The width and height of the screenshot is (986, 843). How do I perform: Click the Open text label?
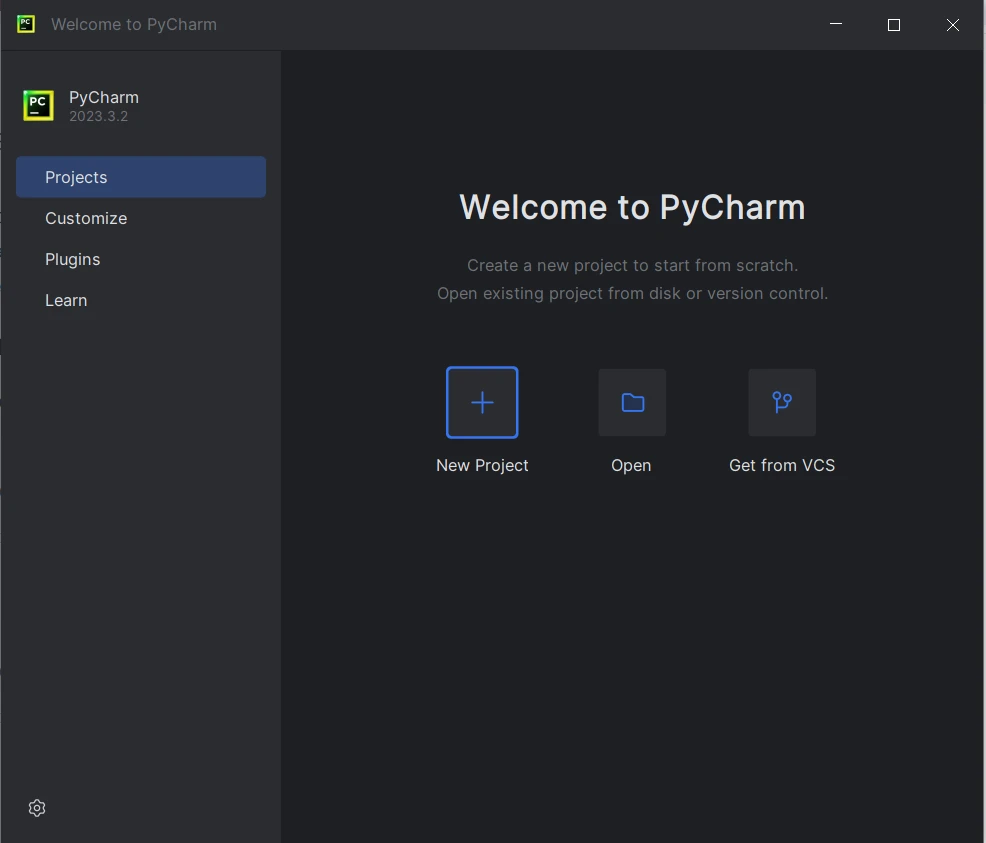pyautogui.click(x=631, y=465)
